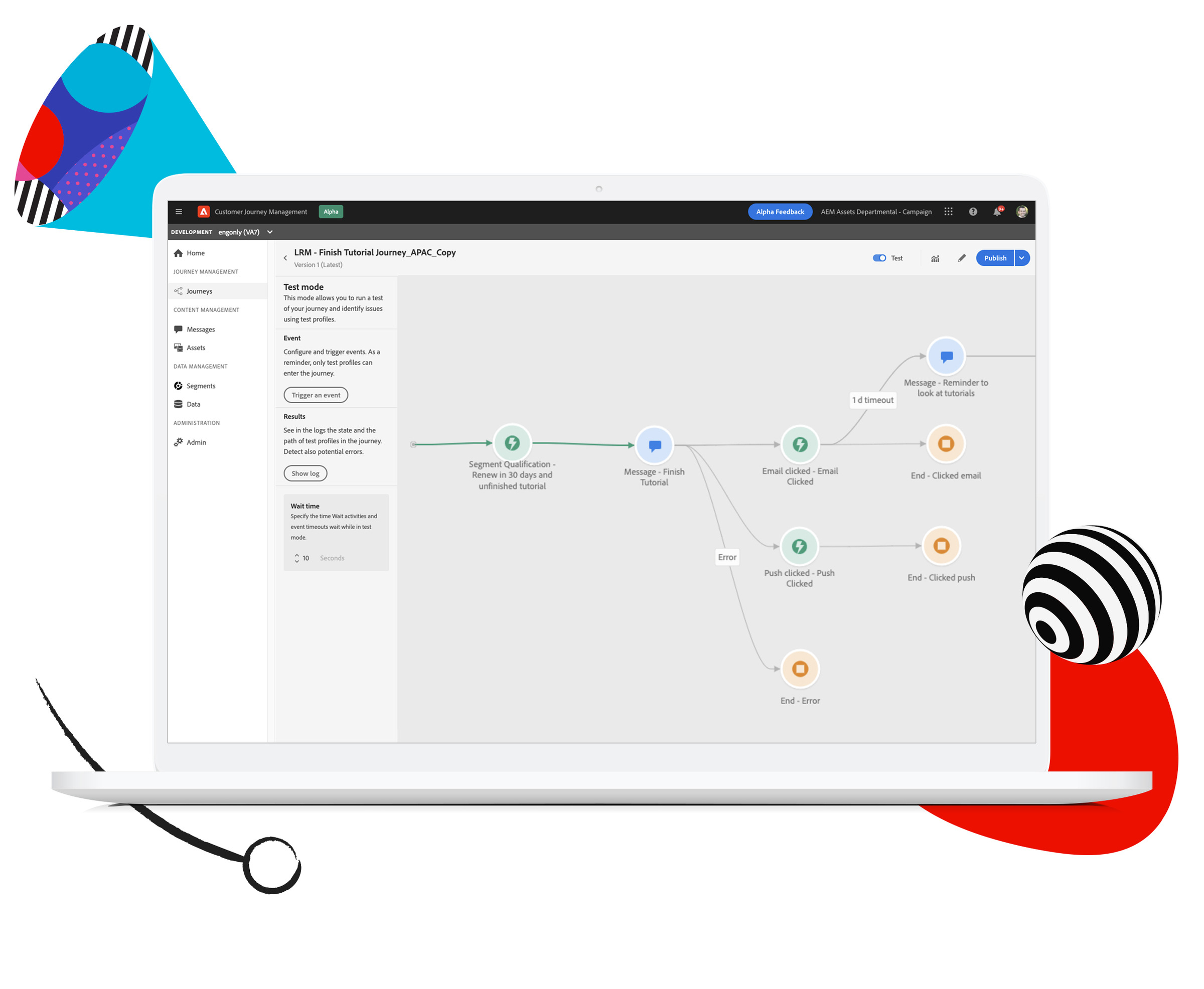Select the Journeys menu item

point(200,291)
